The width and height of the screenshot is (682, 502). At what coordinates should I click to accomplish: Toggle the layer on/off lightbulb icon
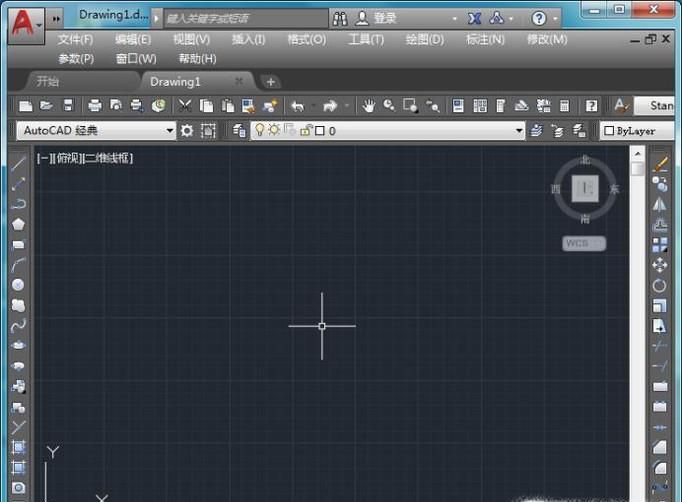click(x=258, y=130)
